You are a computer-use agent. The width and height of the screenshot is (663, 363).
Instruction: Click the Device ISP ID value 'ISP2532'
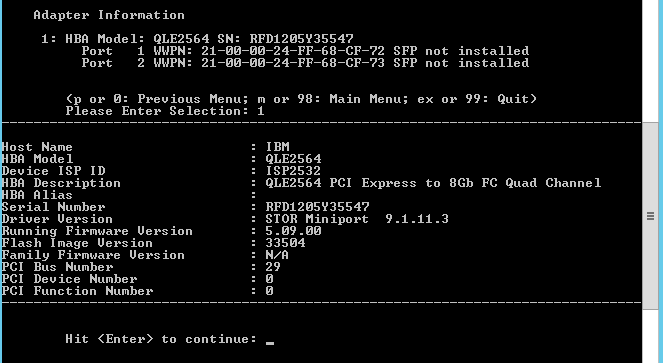click(x=293, y=171)
